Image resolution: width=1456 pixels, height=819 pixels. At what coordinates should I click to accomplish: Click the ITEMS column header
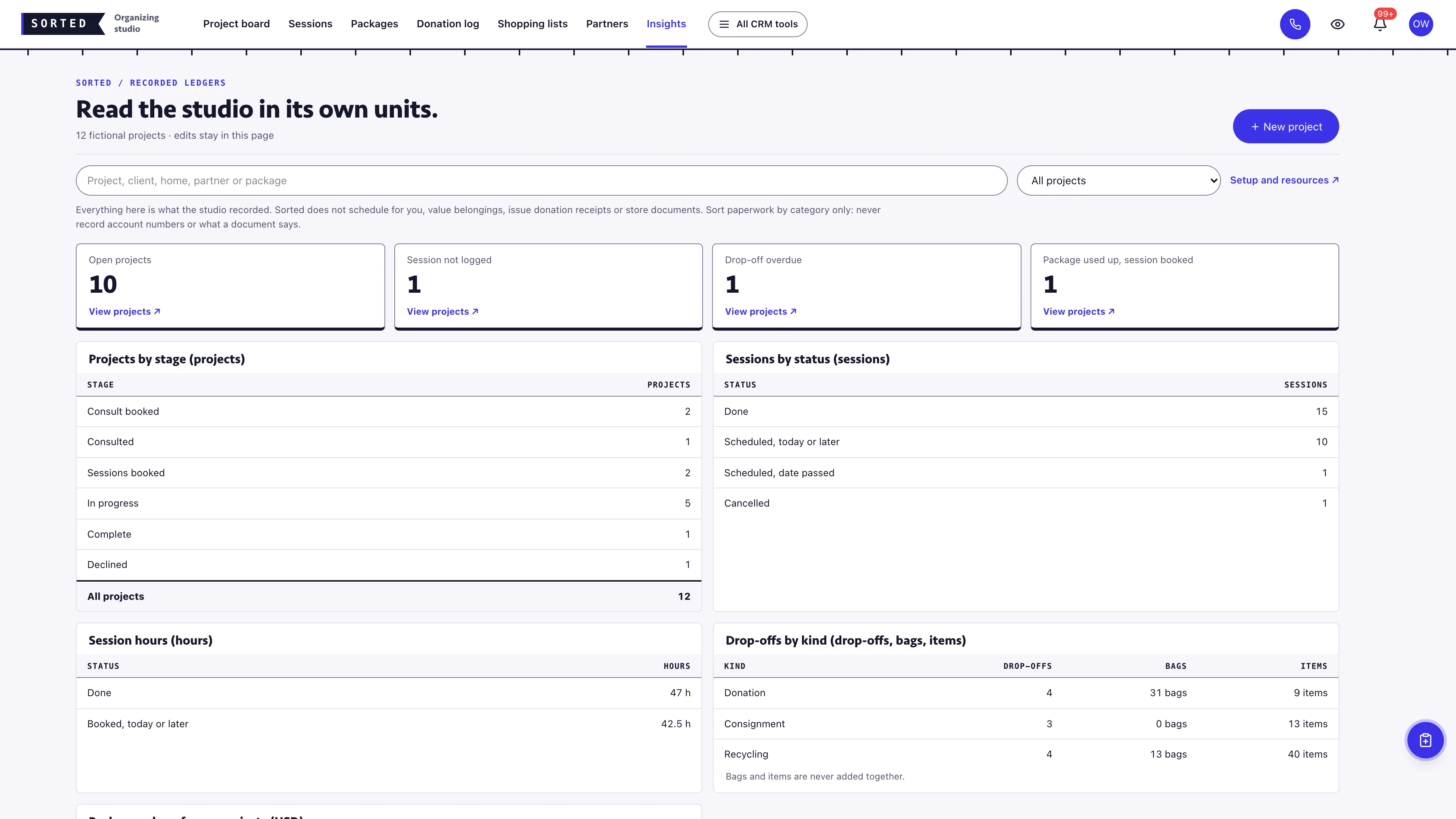click(1313, 667)
